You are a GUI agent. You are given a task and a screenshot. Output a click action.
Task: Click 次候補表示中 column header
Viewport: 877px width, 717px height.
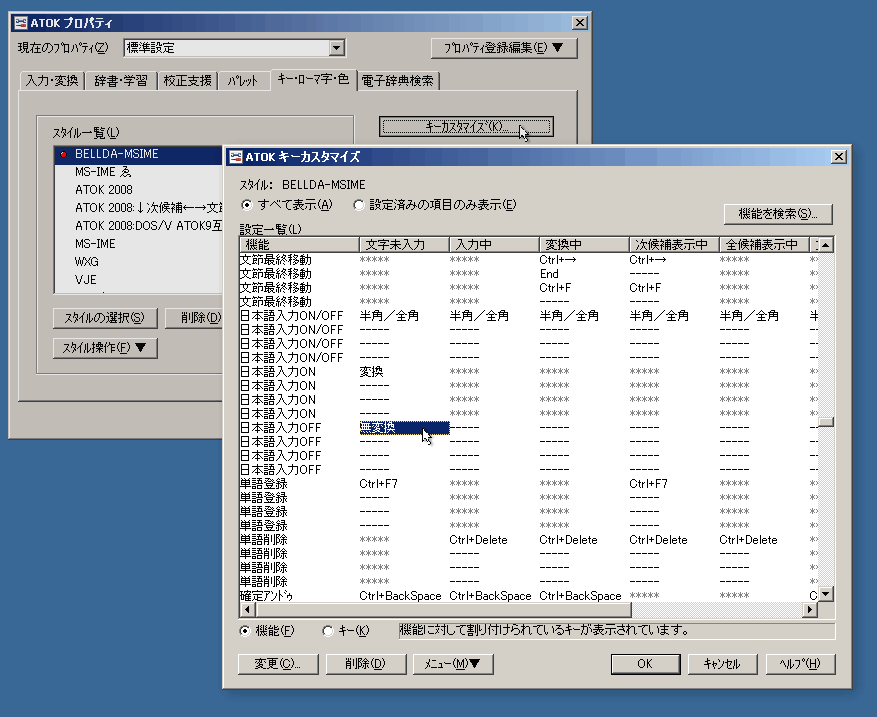(674, 245)
